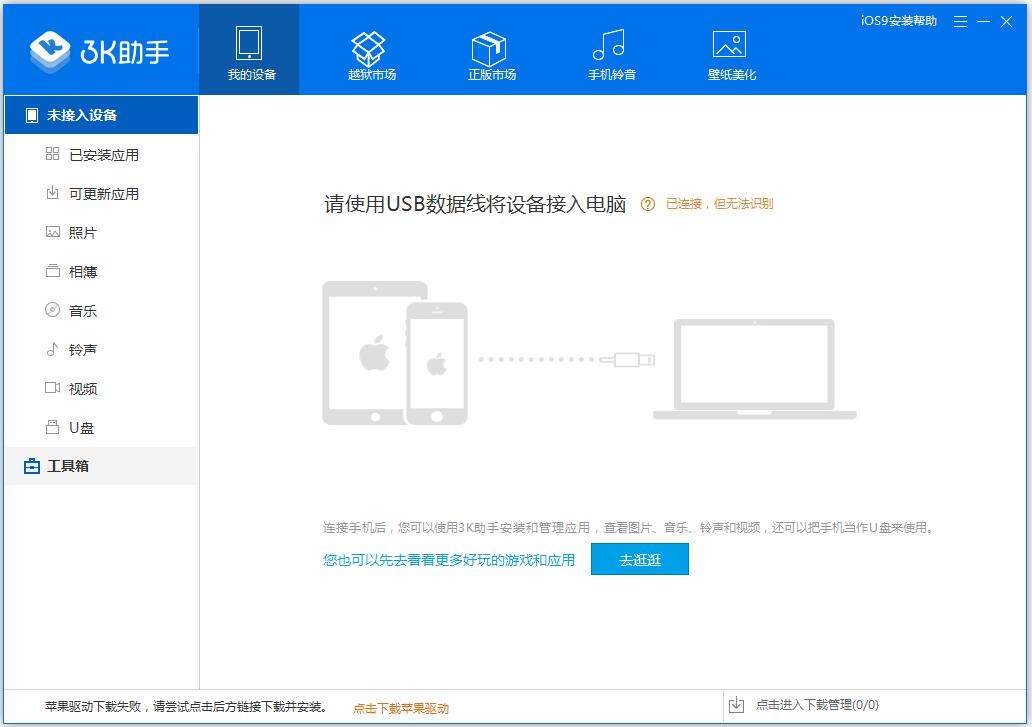Open the U盘 (USB disk) feature
This screenshot has width=1032, height=727.
(x=79, y=427)
